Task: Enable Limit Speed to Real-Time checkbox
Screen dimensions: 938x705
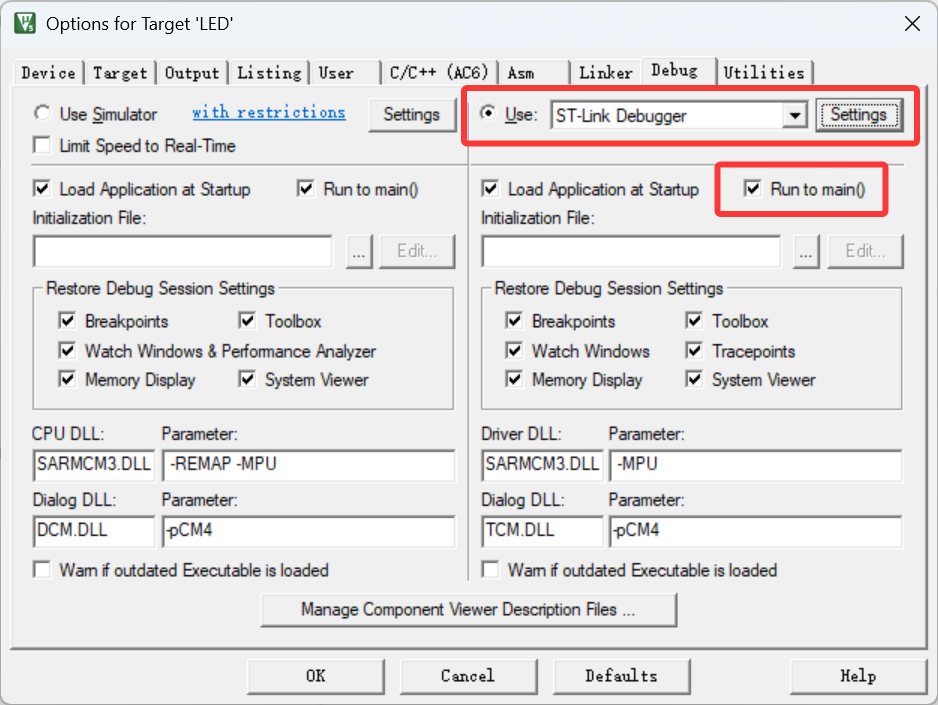Action: pyautogui.click(x=42, y=146)
